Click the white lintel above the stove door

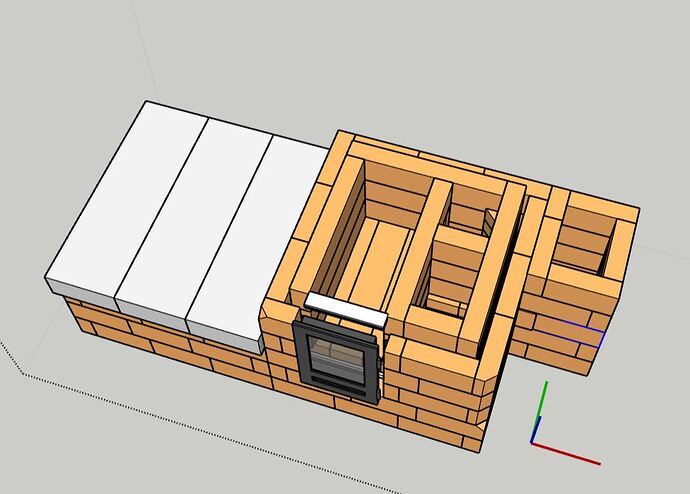point(346,310)
